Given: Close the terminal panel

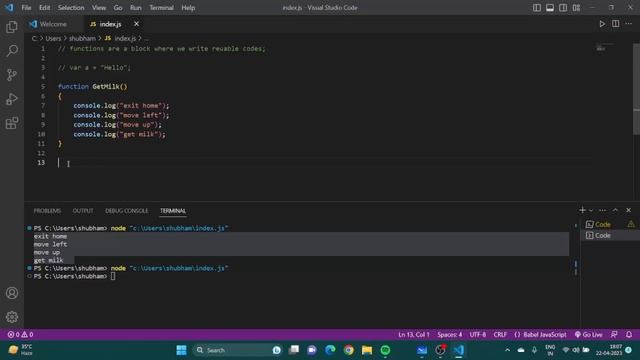Looking at the screenshot, I should point(629,210).
